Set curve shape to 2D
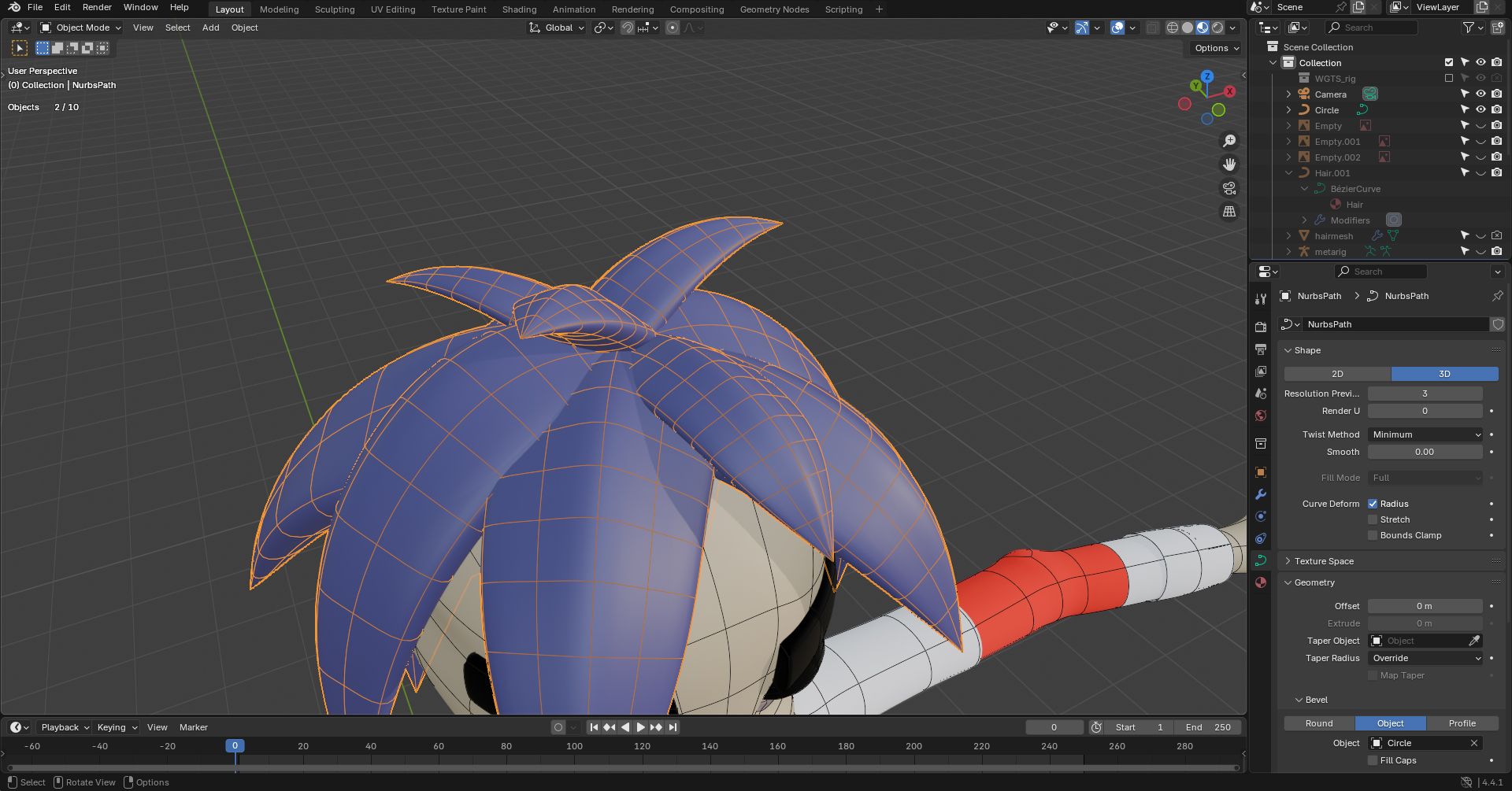 (x=1337, y=374)
